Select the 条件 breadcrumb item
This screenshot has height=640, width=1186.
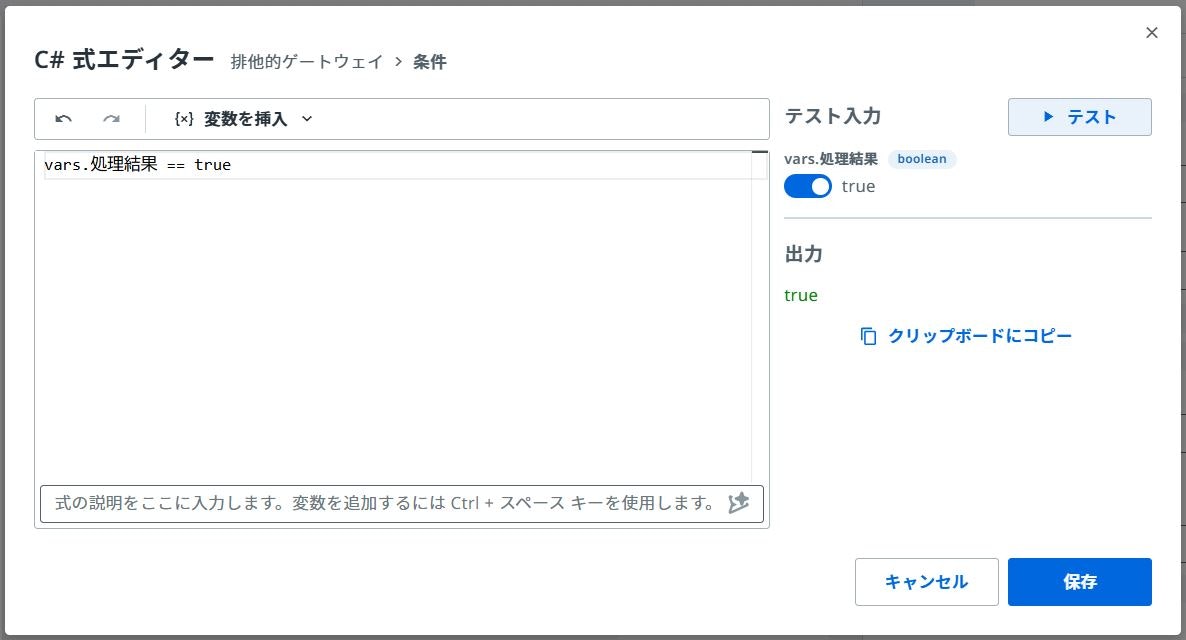click(x=431, y=62)
